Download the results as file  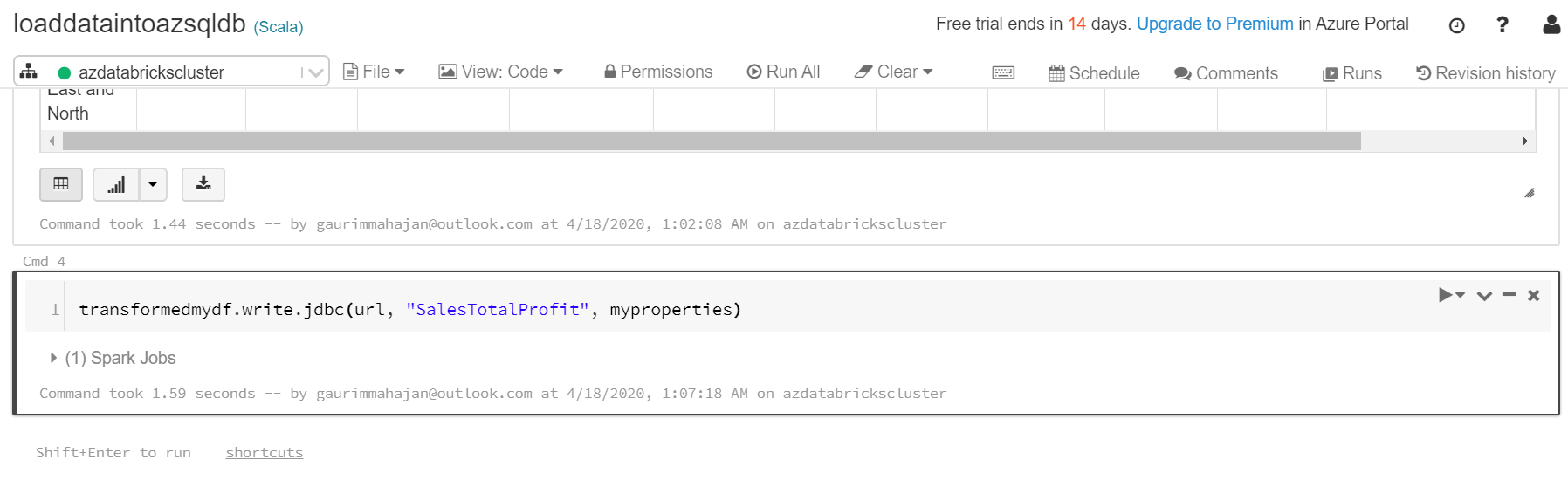point(203,184)
